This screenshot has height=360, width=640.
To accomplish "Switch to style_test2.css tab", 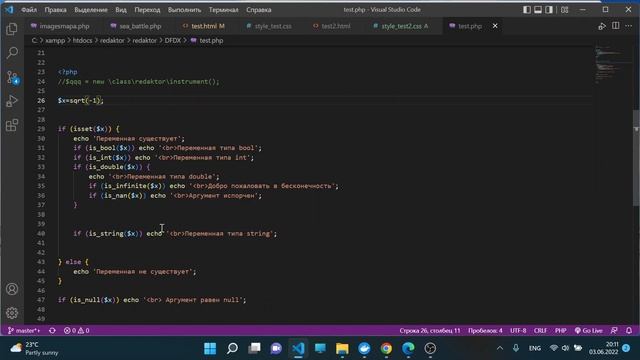I will (401, 26).
